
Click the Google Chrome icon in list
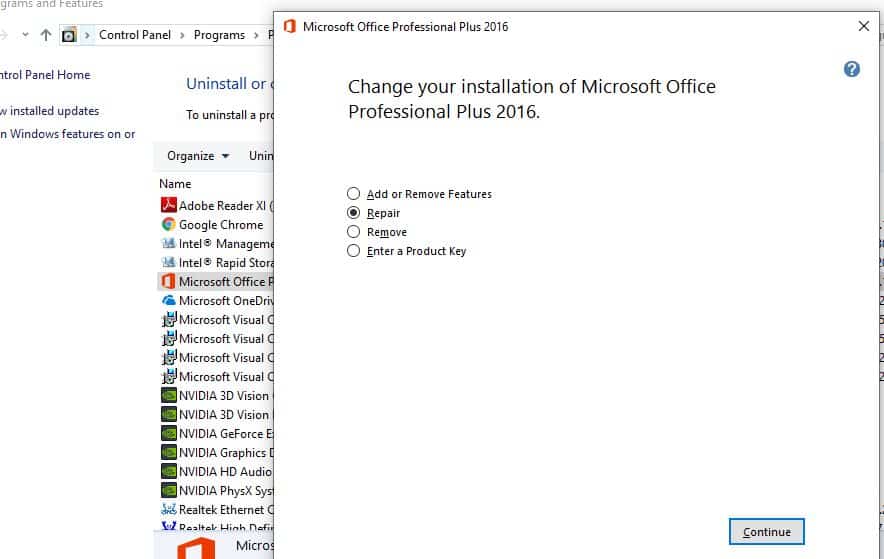coord(169,224)
